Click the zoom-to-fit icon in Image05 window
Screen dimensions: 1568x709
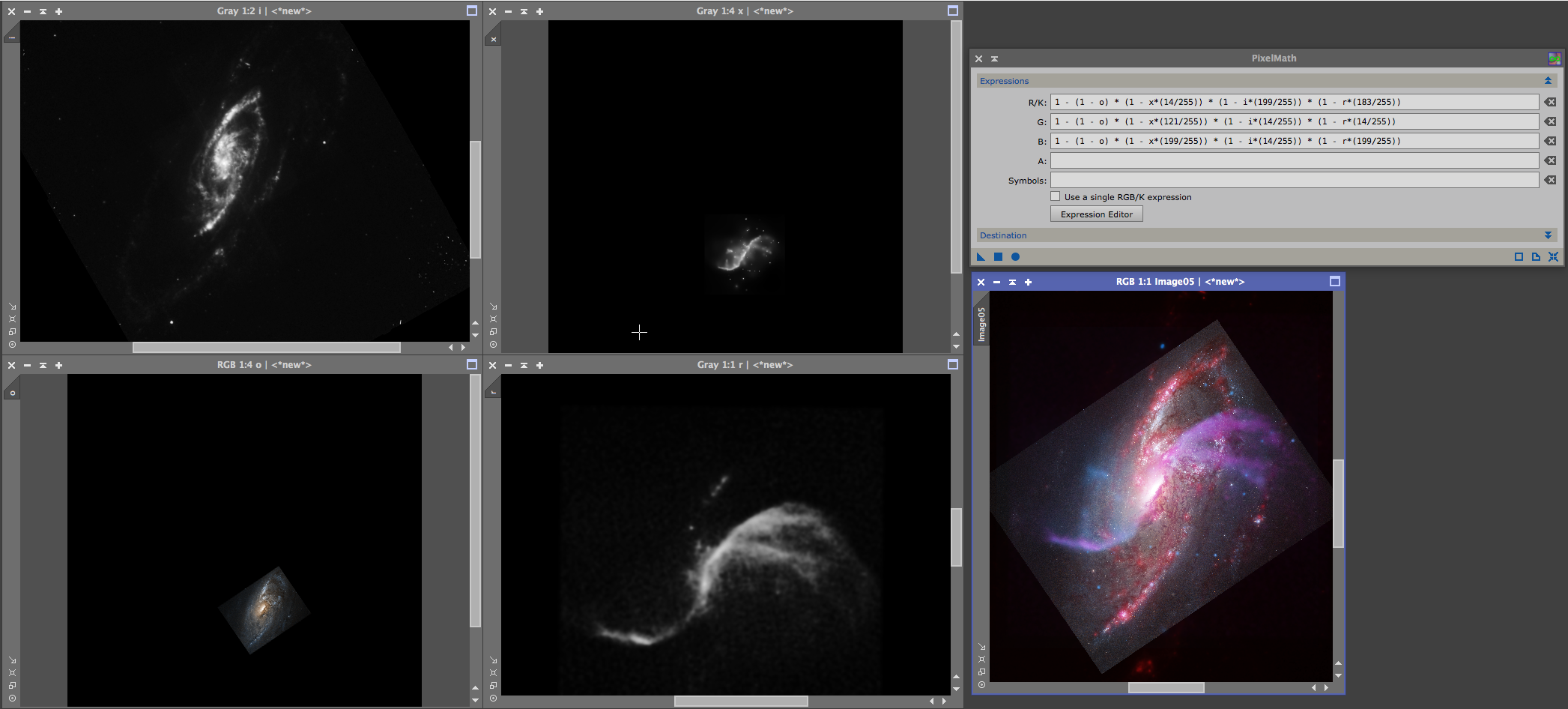click(x=981, y=660)
